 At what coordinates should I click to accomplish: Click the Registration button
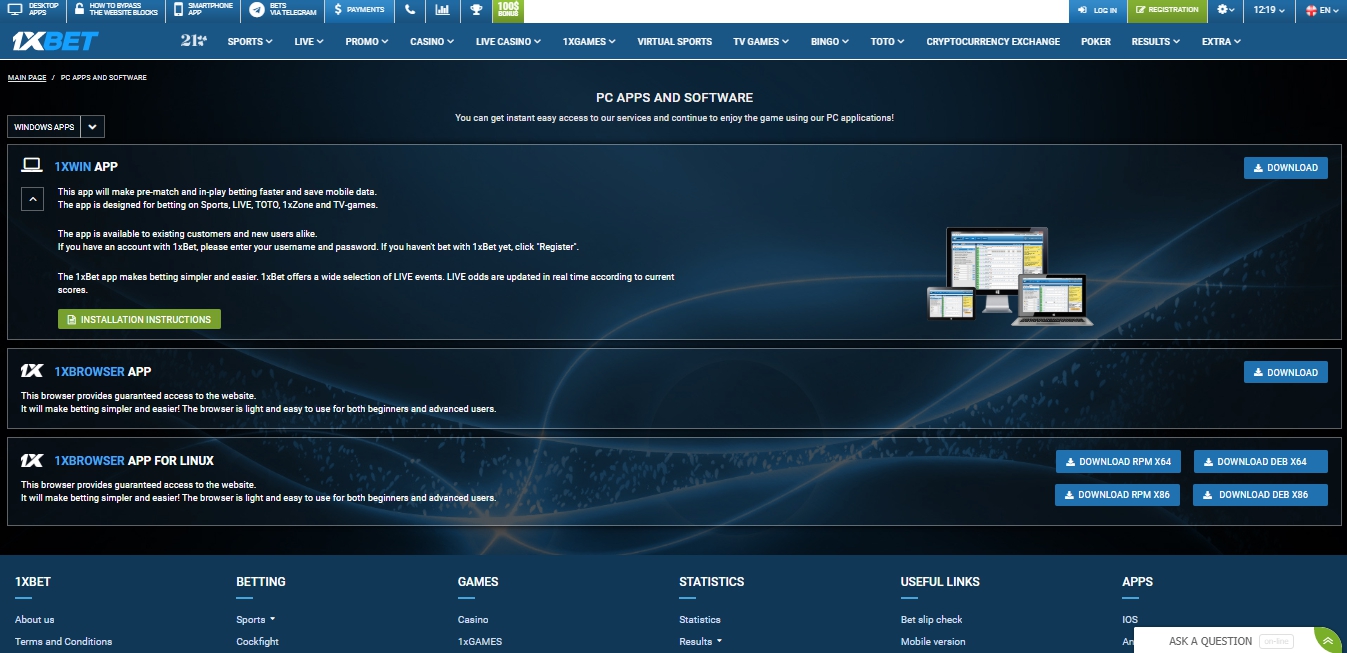pos(1166,10)
